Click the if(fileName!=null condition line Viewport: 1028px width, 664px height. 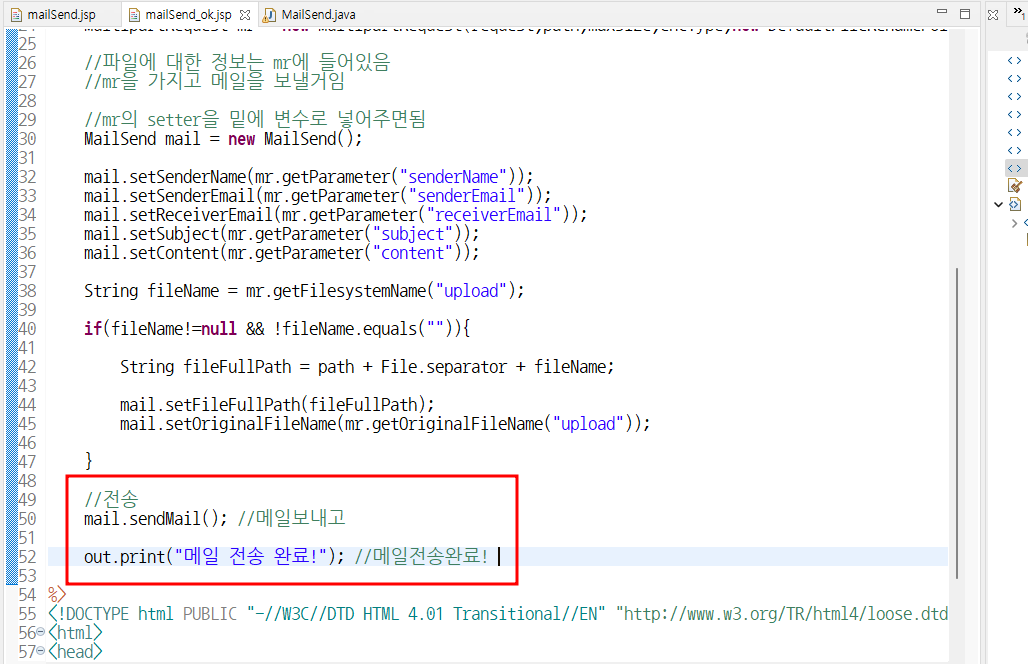tap(277, 329)
